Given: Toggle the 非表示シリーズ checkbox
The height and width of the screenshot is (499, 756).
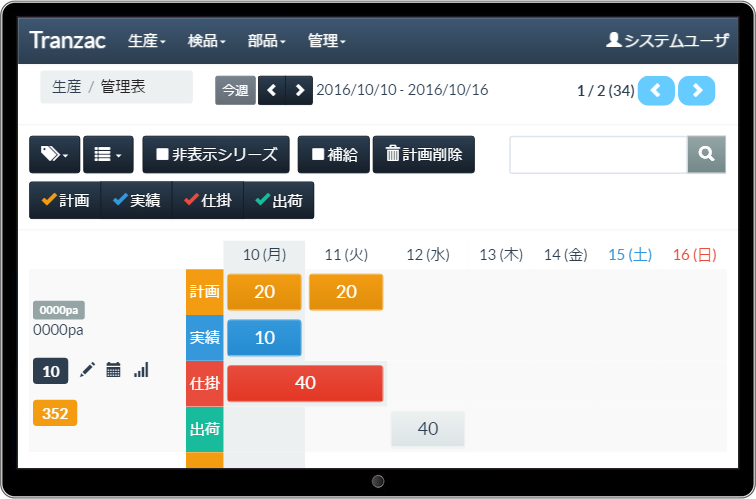Looking at the screenshot, I should (216, 154).
